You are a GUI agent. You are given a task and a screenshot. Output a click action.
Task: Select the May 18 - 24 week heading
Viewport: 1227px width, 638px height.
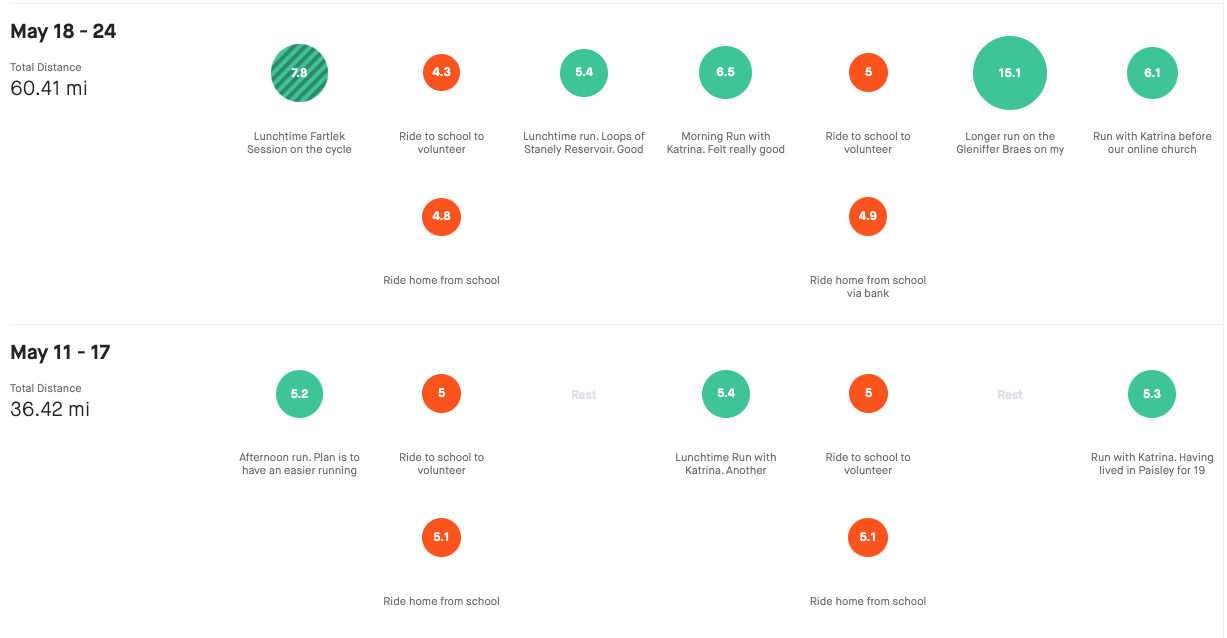coord(63,31)
